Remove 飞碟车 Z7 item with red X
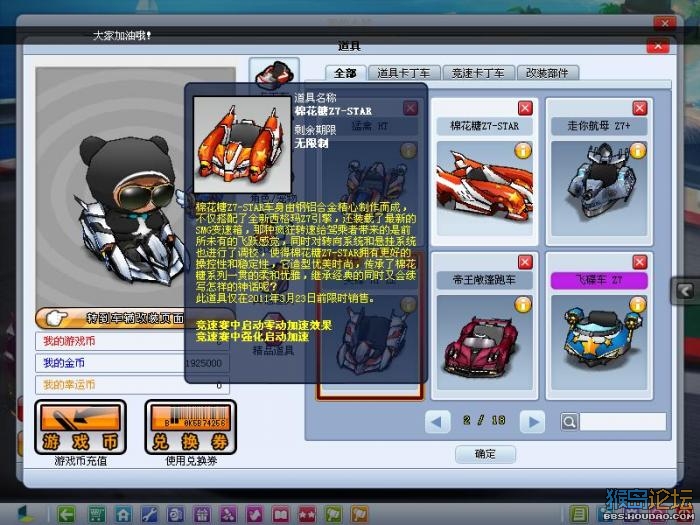700x525 pixels. point(640,262)
